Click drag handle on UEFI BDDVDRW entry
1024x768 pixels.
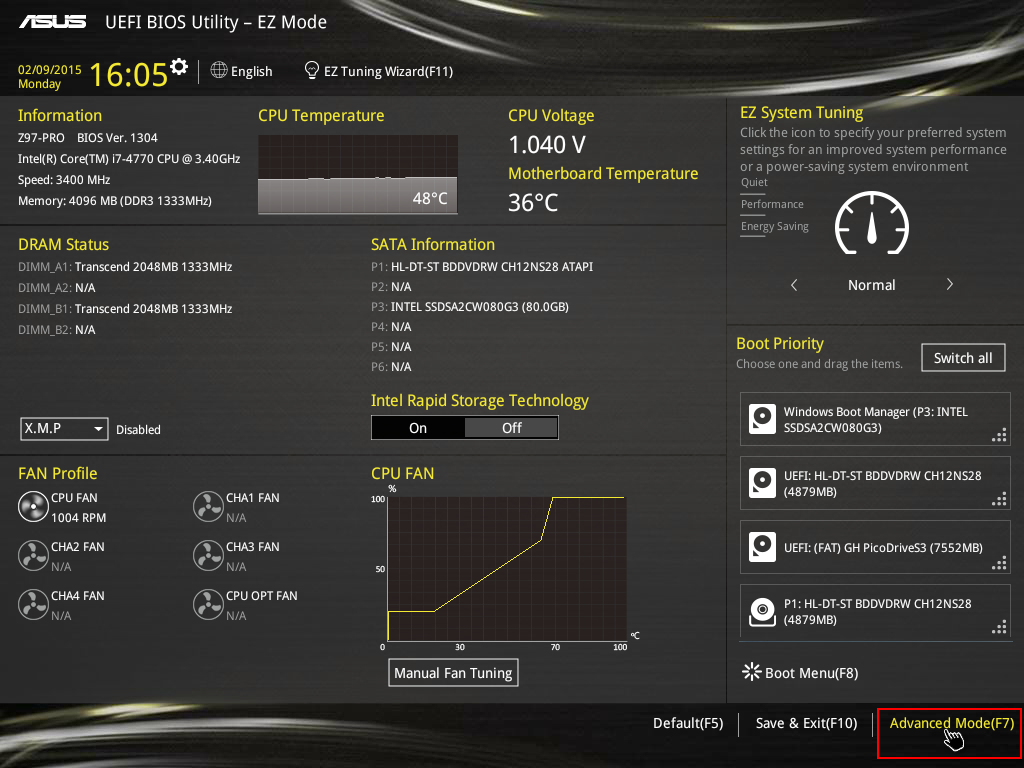pos(999,499)
